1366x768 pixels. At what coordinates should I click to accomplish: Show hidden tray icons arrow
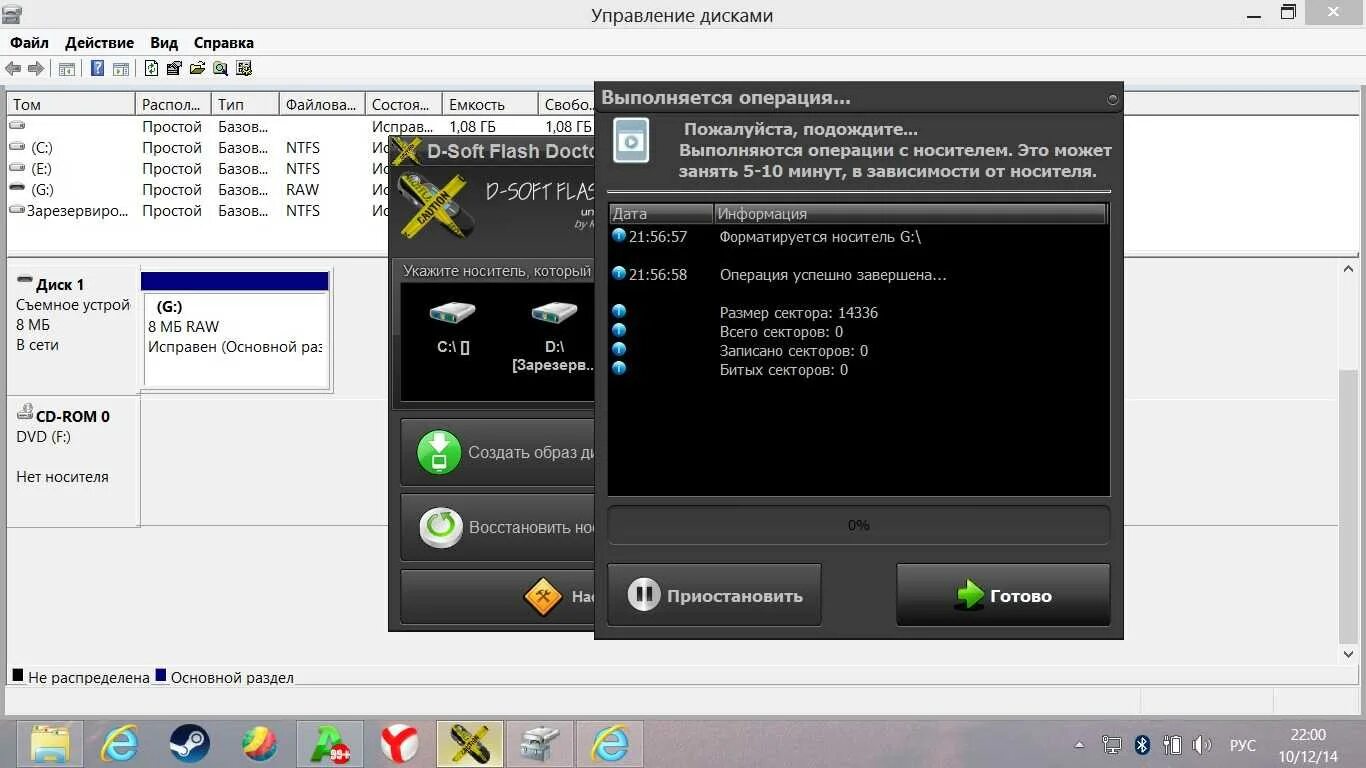pos(1079,745)
